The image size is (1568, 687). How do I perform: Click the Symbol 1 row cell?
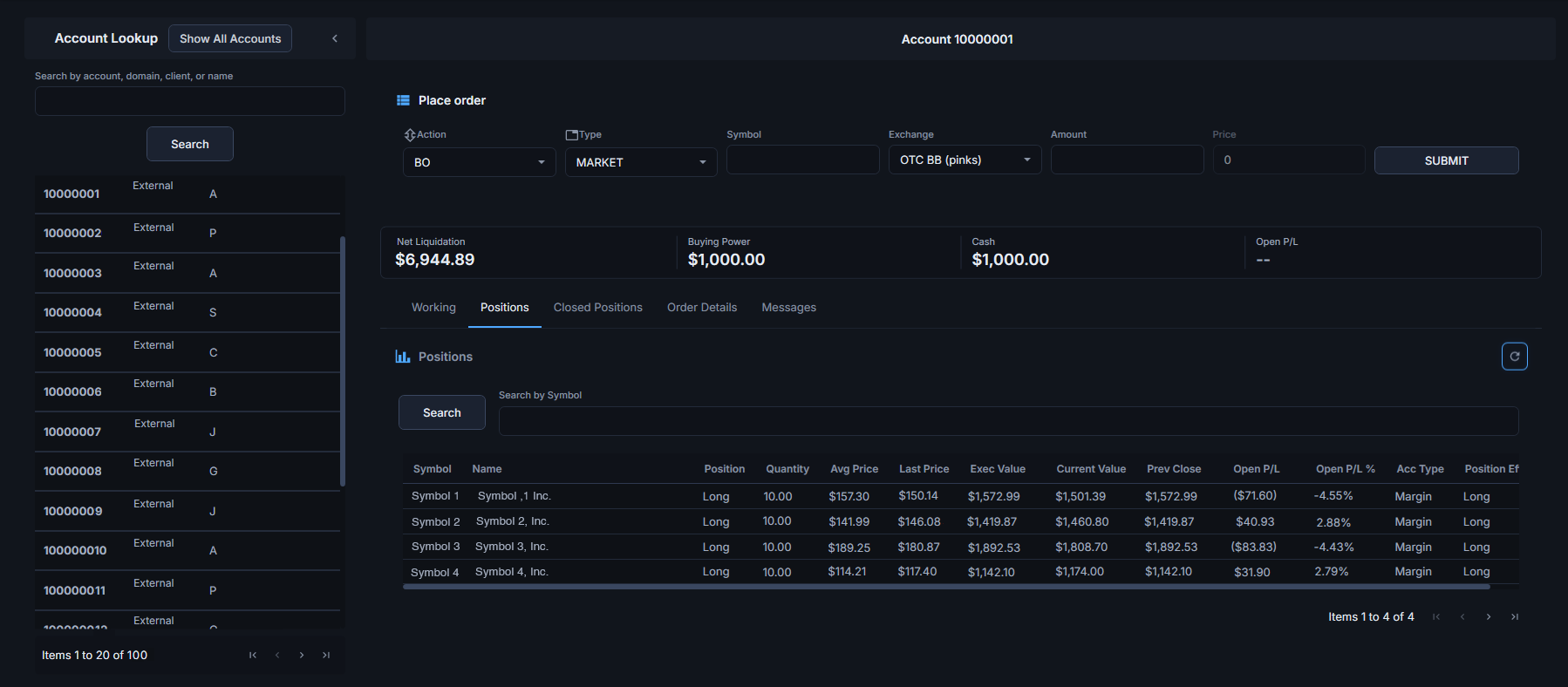(x=435, y=496)
